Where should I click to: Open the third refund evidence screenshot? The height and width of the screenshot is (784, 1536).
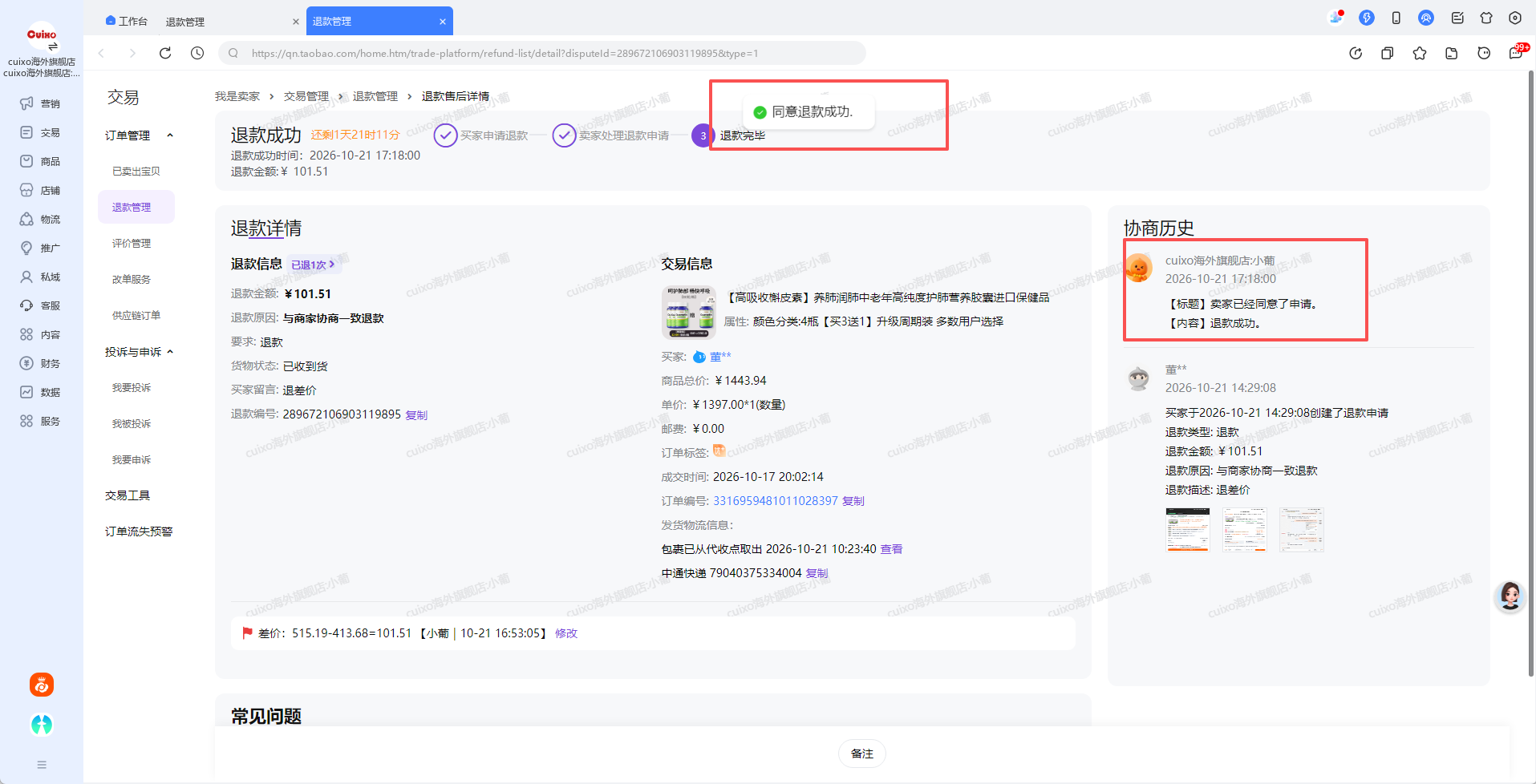1302,530
